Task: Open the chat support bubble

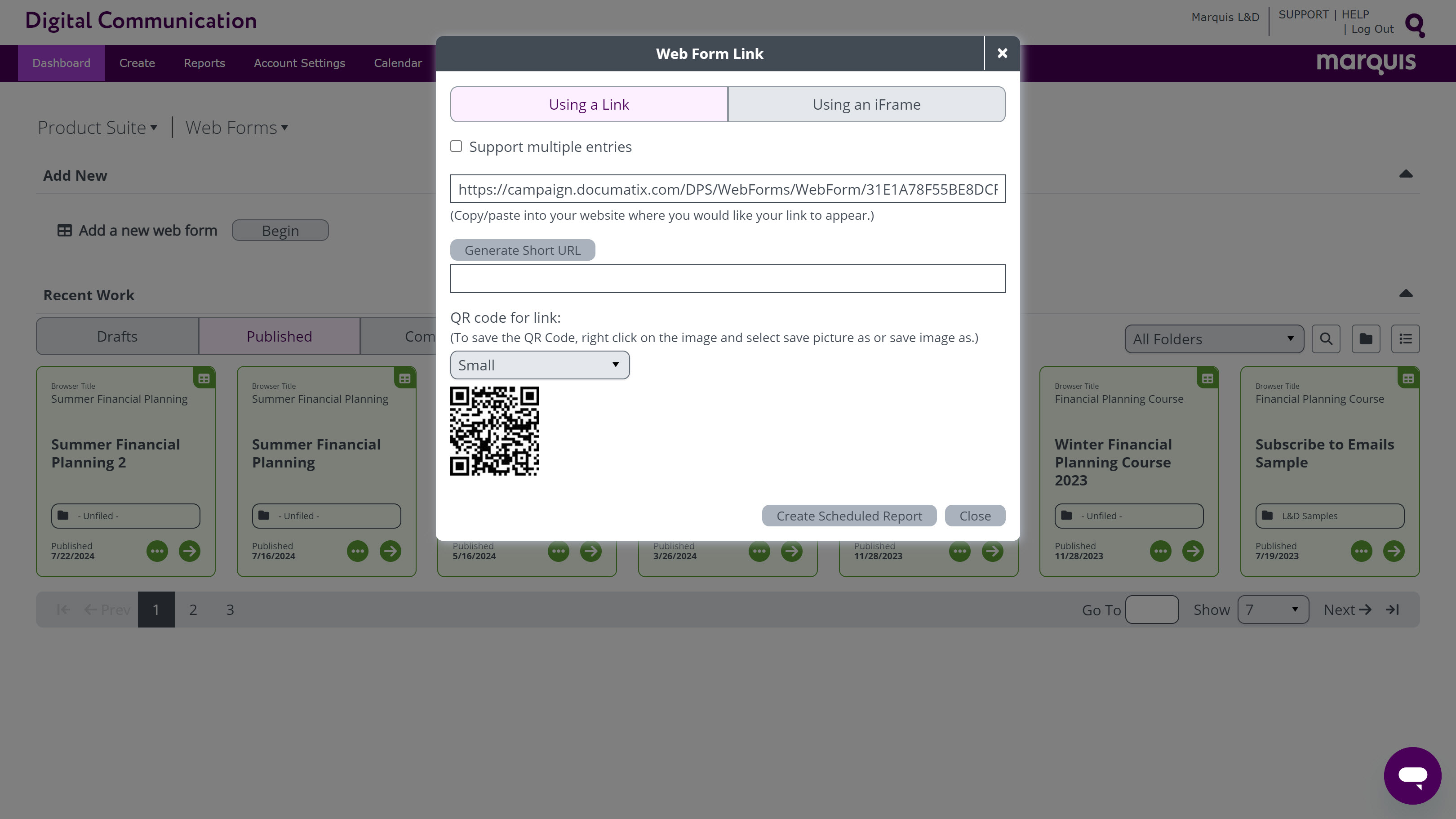Action: (x=1412, y=775)
